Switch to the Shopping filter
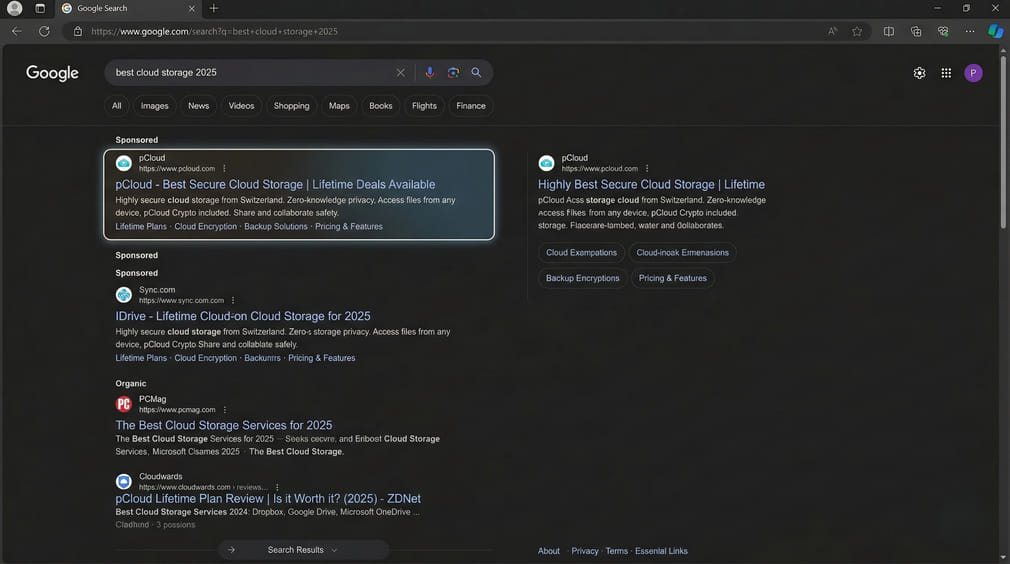This screenshot has height=564, width=1010. click(291, 106)
